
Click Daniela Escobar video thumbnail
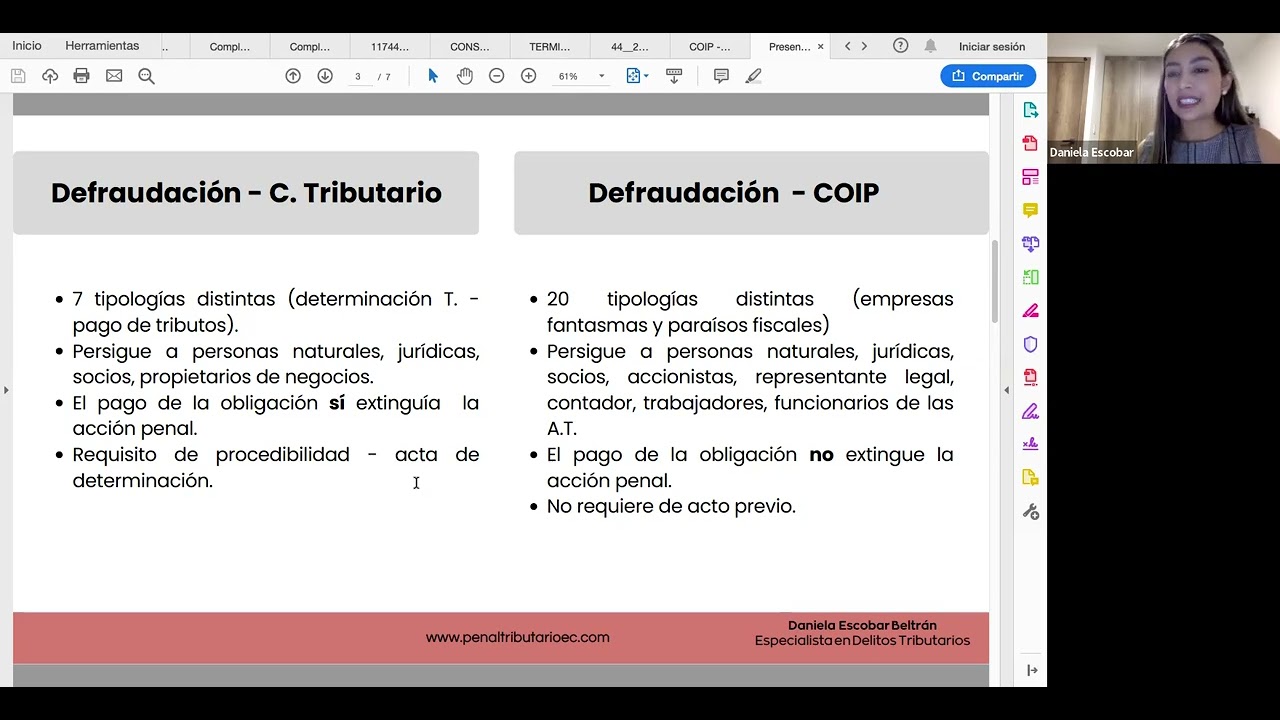coord(1163,98)
